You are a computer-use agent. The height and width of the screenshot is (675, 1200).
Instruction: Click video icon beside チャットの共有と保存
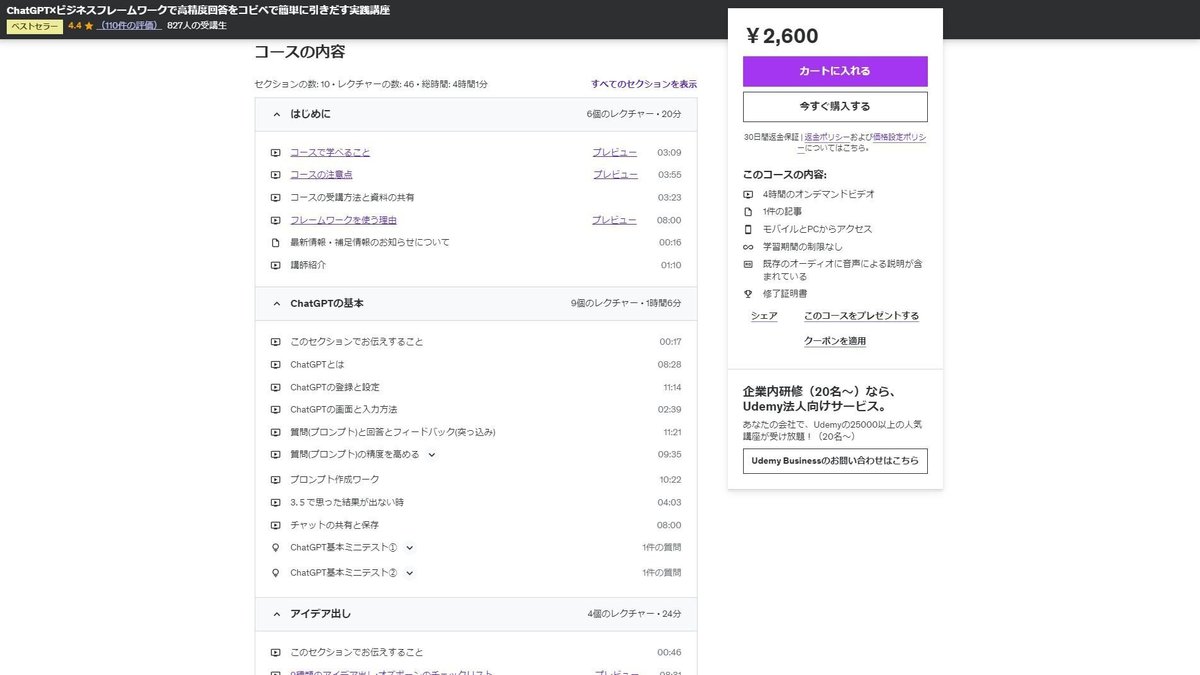point(276,525)
